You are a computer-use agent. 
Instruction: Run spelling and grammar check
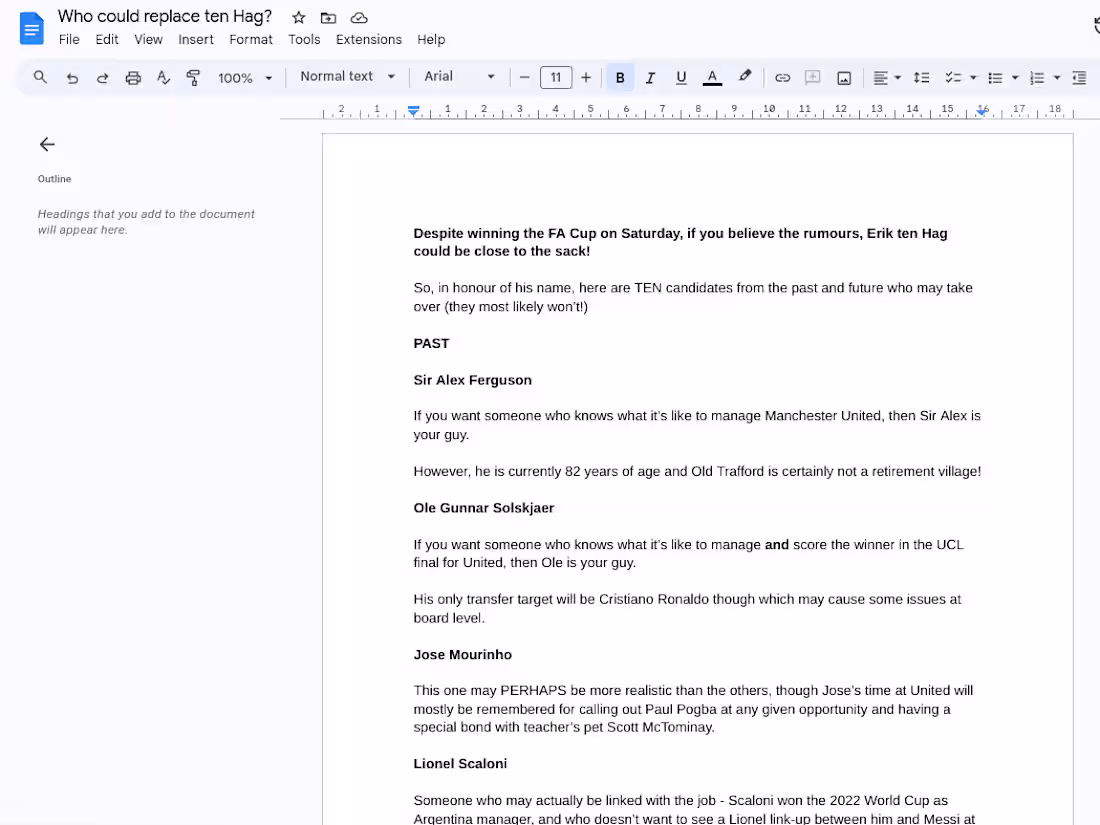click(163, 78)
